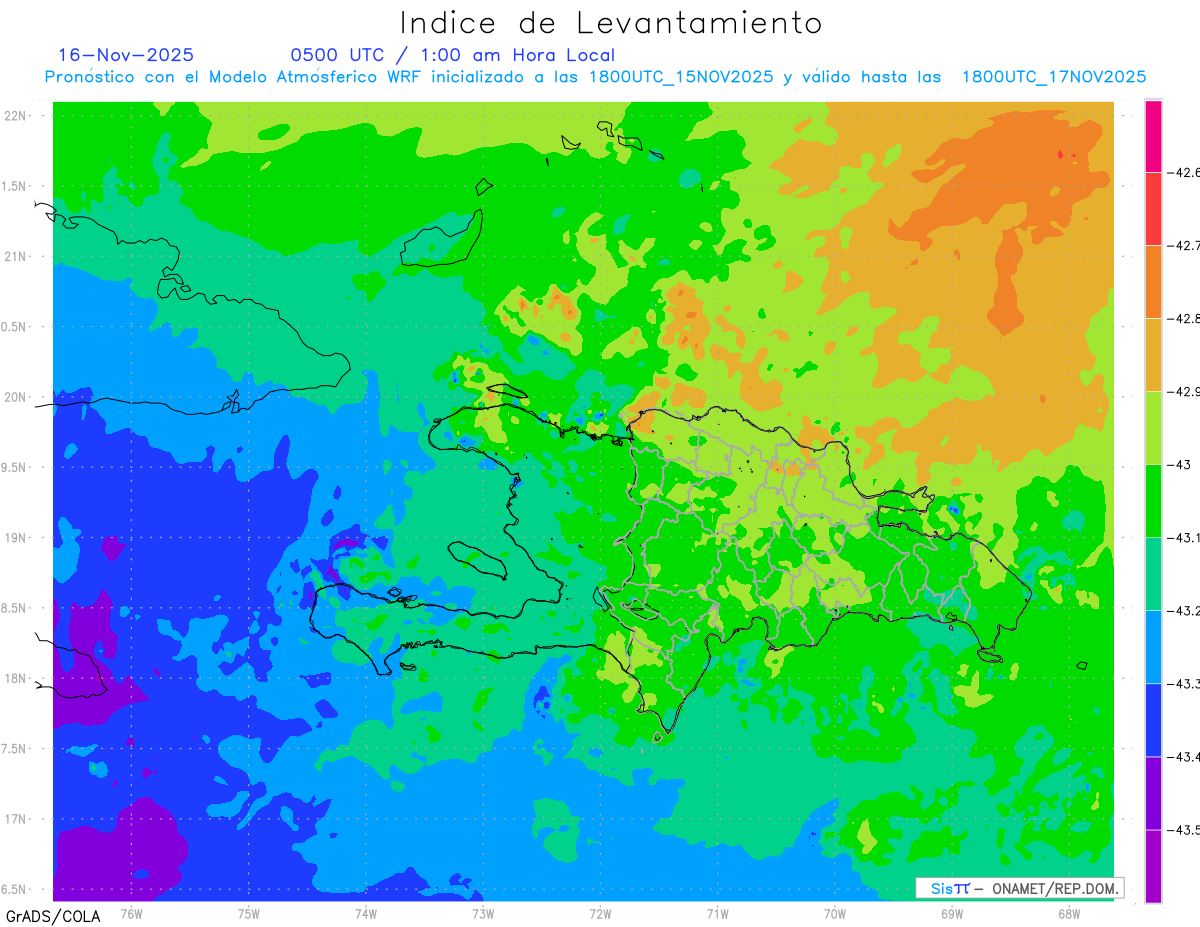The image size is (1200, 927).
Task: Click the legend value "-43.4"
Action: pyautogui.click(x=1186, y=757)
